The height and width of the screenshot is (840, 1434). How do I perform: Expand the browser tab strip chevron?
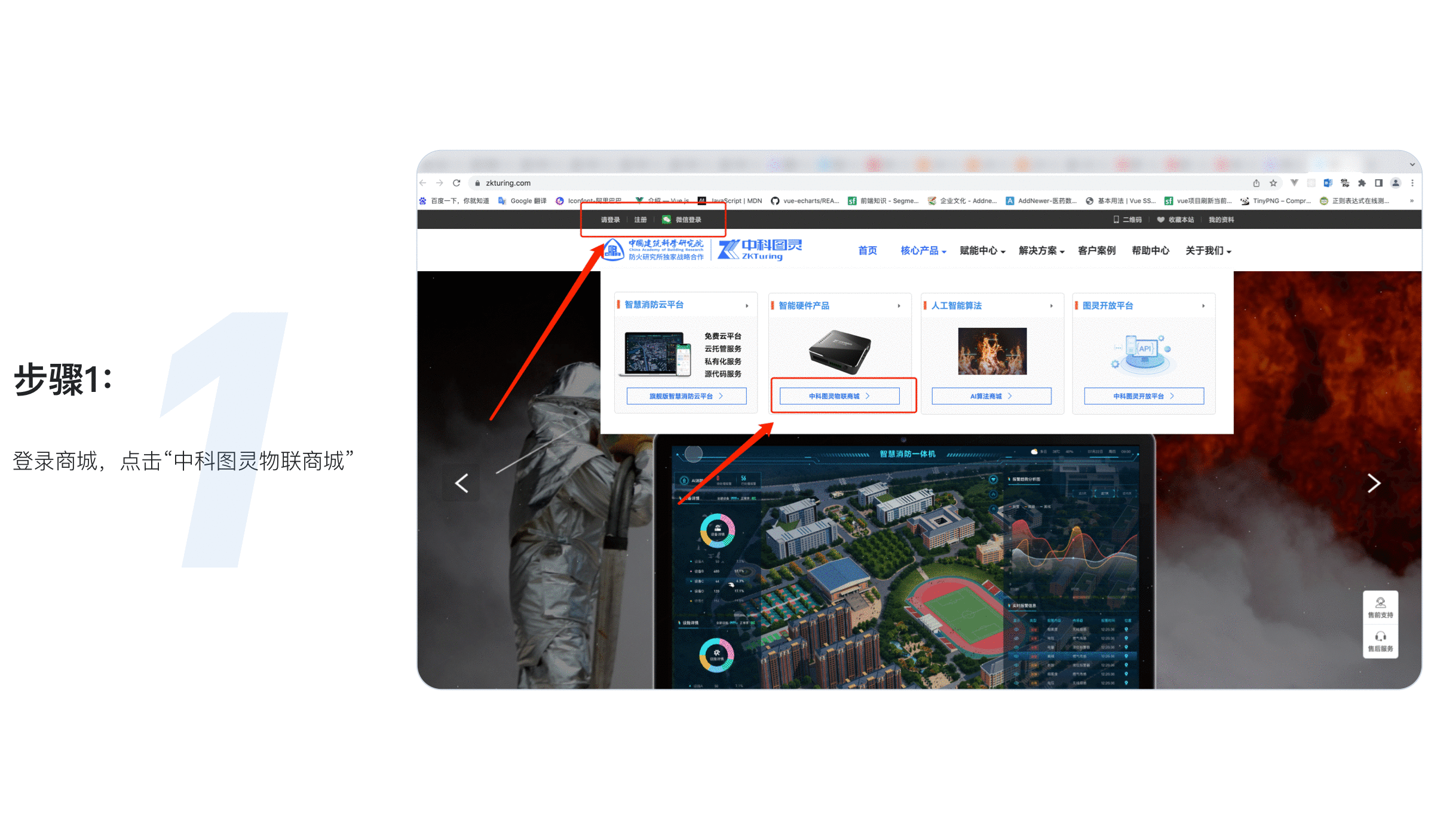(1412, 164)
